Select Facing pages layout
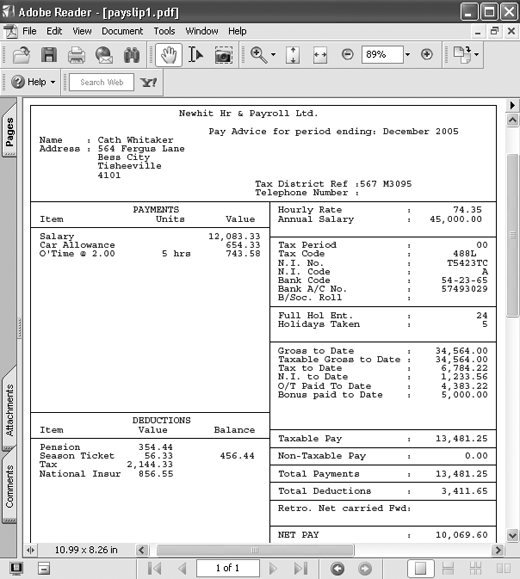The width and height of the screenshot is (520, 579). [503, 568]
